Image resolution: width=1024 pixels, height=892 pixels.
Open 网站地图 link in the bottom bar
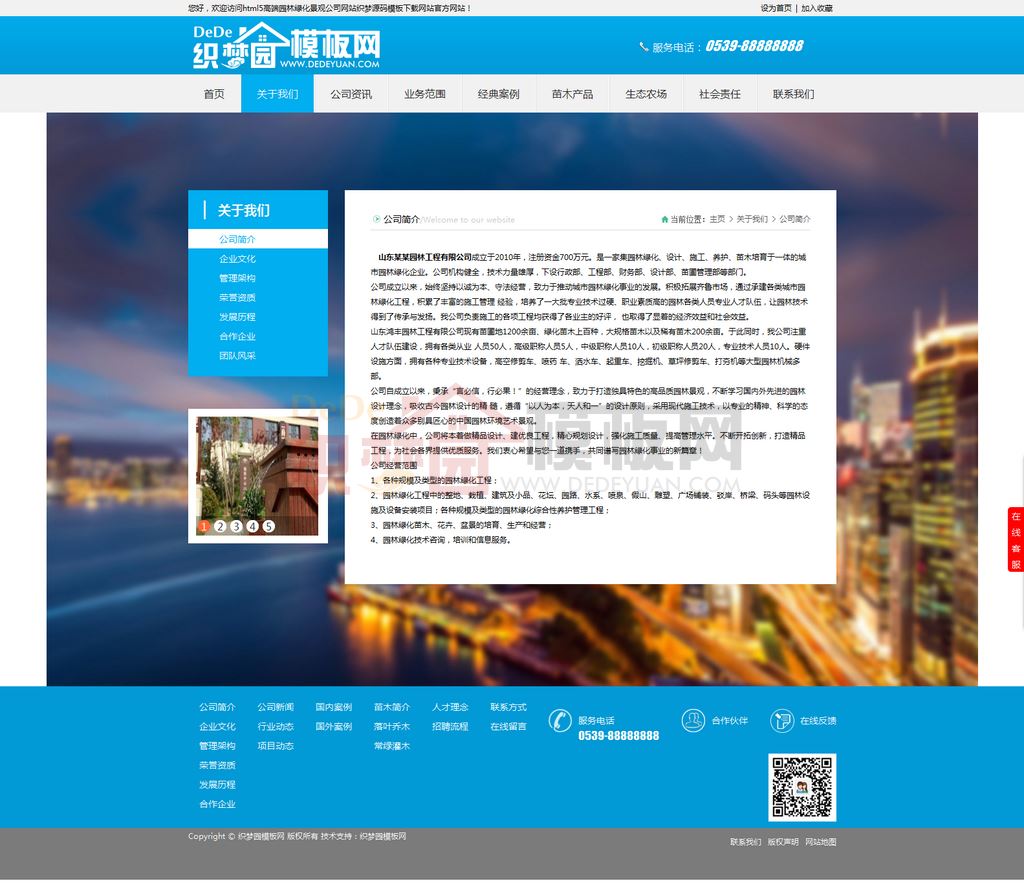point(820,842)
